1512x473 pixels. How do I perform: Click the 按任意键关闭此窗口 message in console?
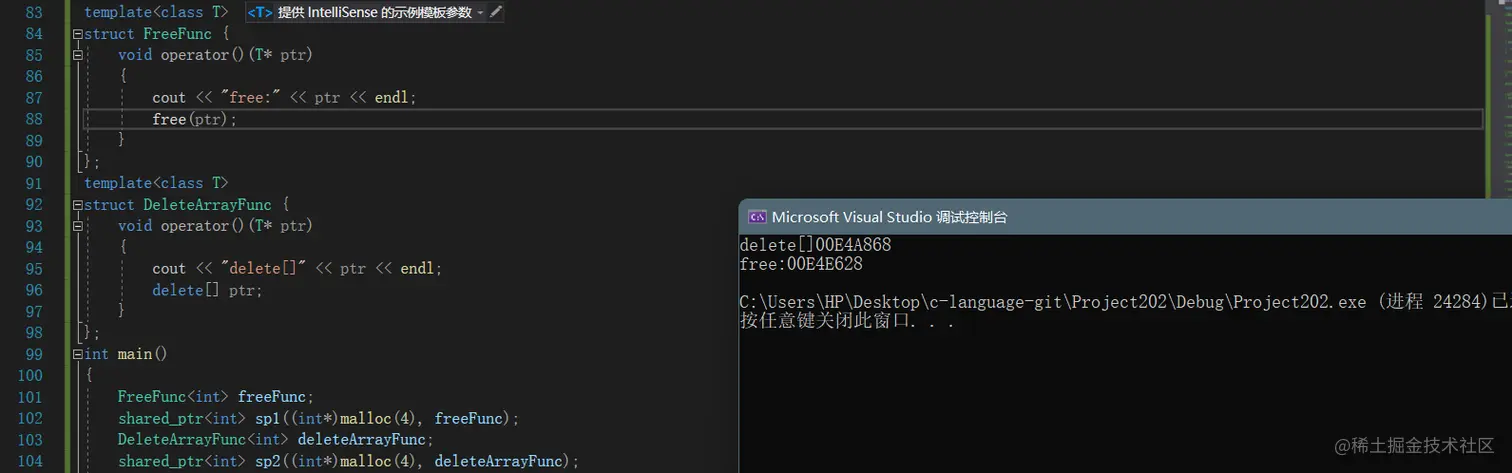coord(847,322)
